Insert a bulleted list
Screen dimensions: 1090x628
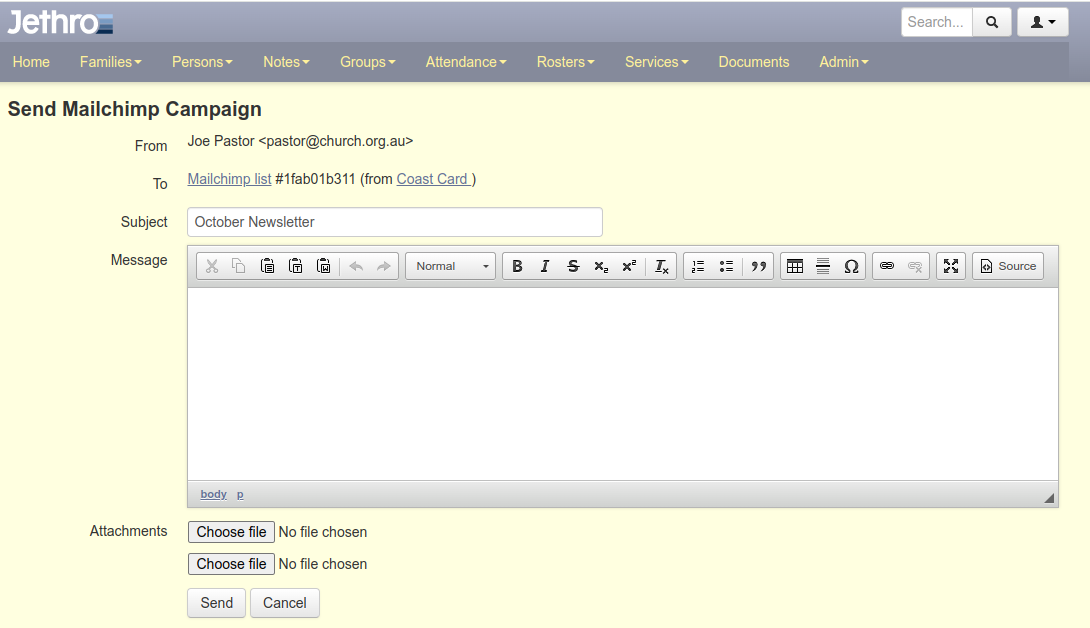726,266
